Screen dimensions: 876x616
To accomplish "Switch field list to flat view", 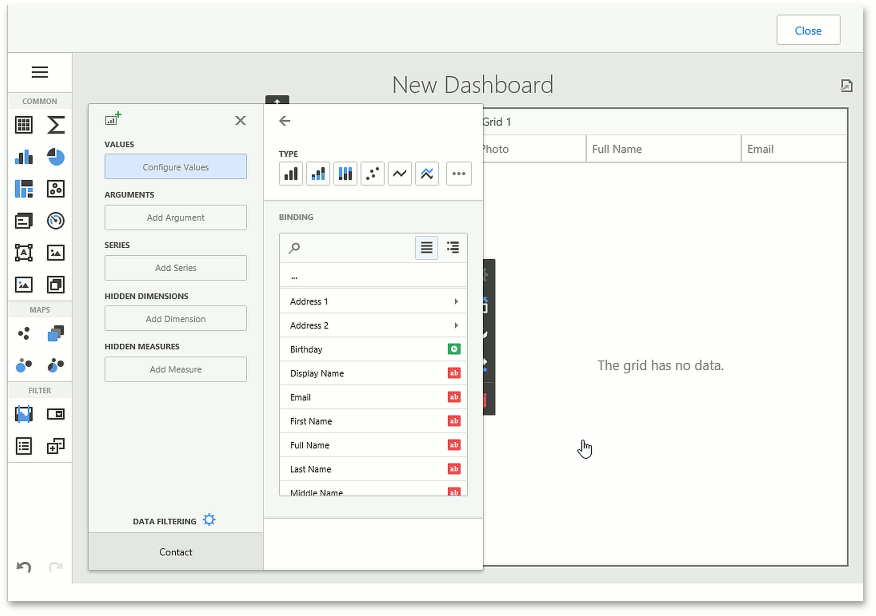I will coord(426,247).
